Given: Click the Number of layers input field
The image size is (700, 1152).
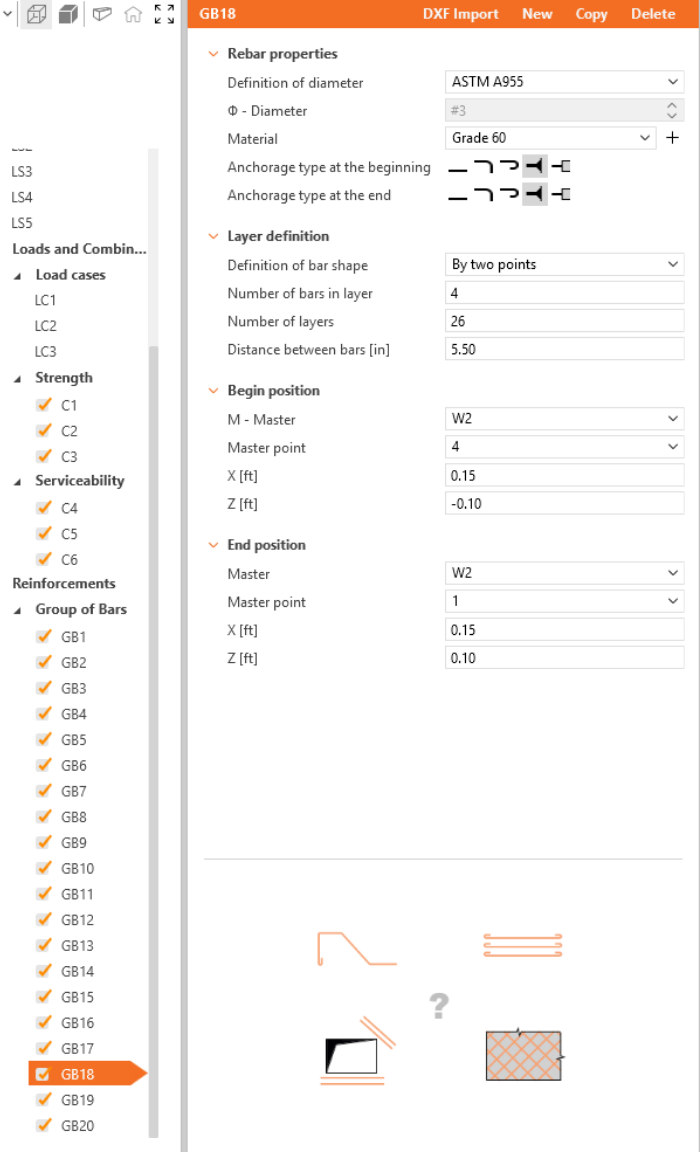Looking at the screenshot, I should tap(564, 321).
